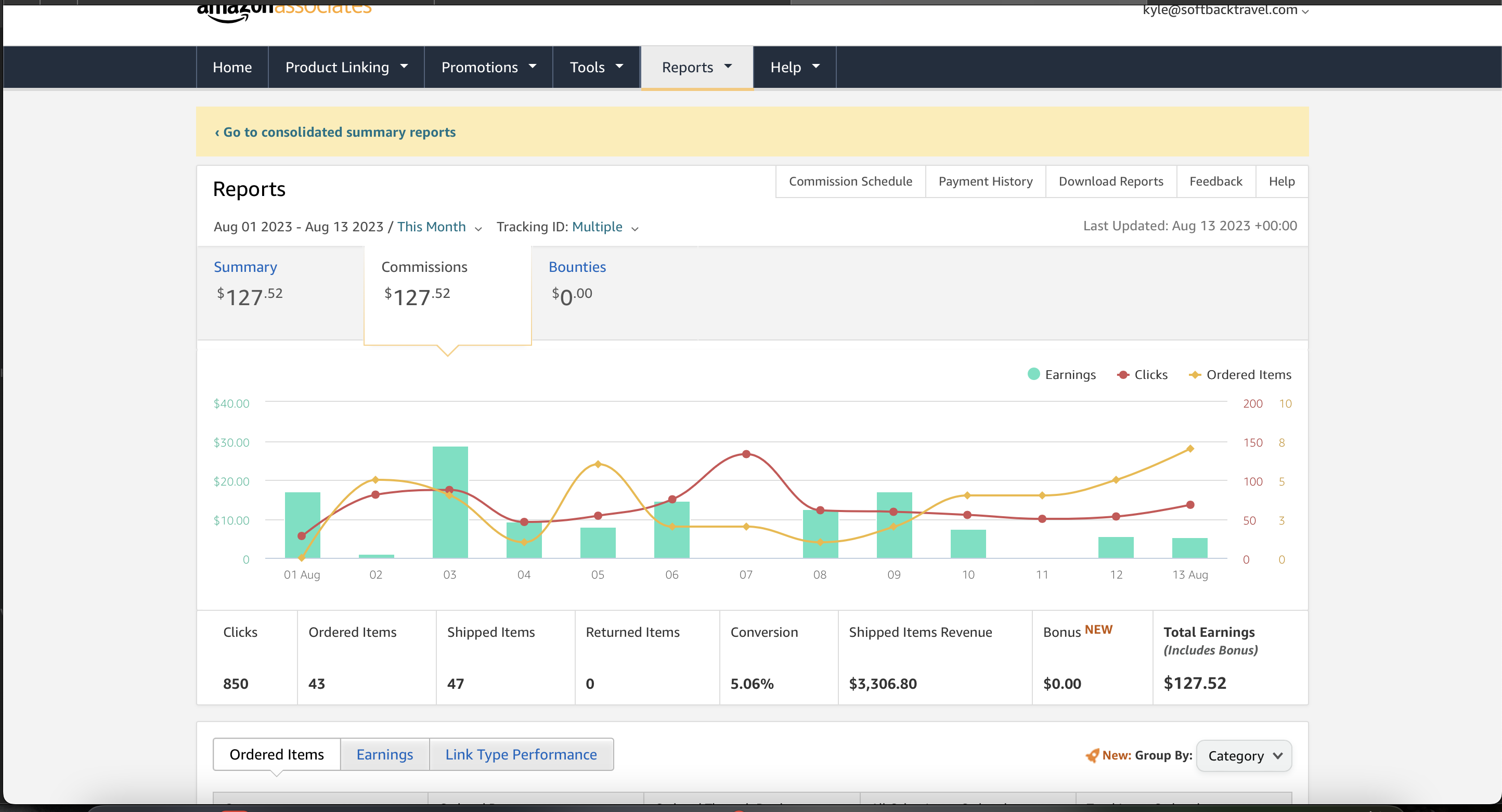Open the Group By Category dropdown
The image size is (1502, 812).
(x=1244, y=756)
